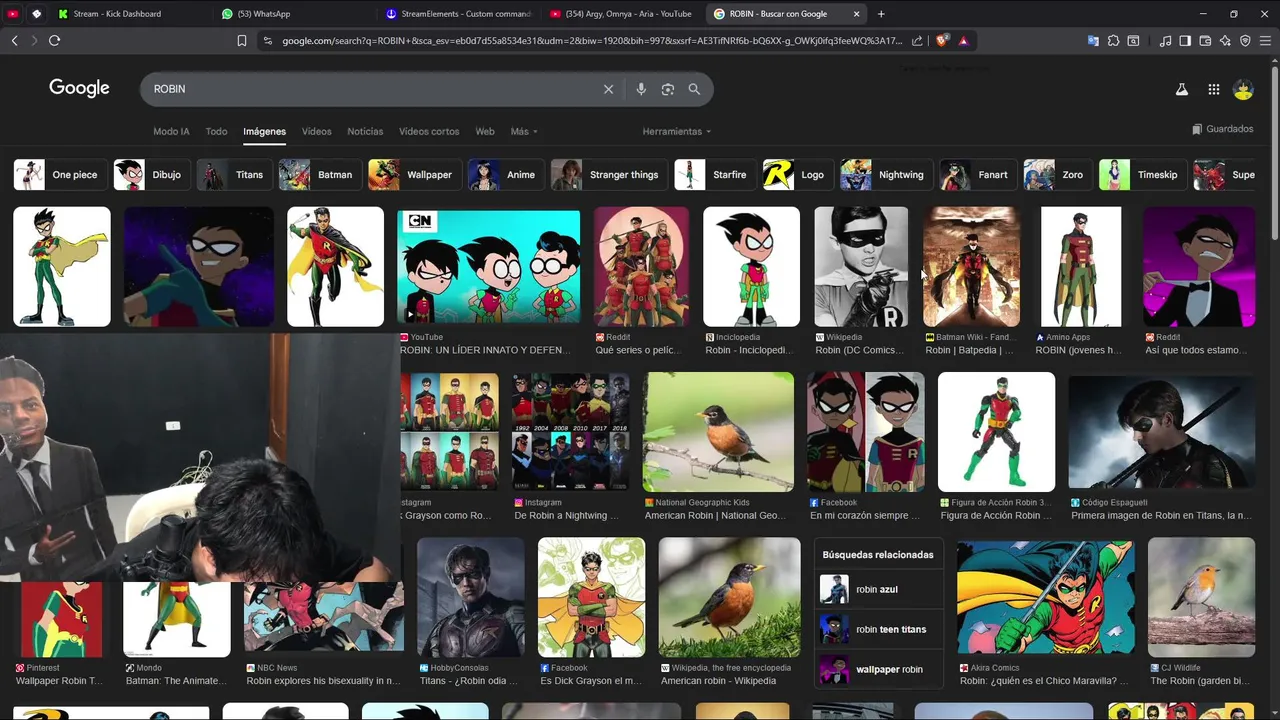Viewport: 1280px width, 720px height.
Task: Filter images by Titans chip
Action: coord(234,175)
